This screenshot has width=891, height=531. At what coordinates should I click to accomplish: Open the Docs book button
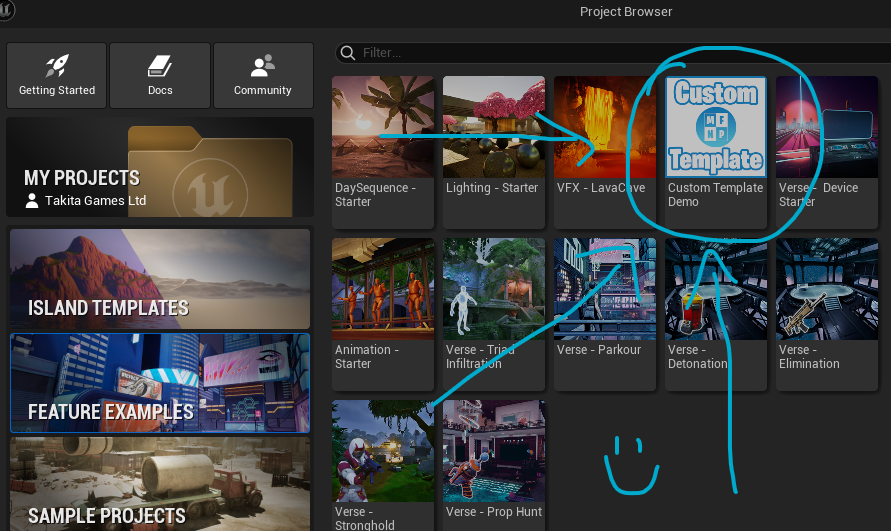pyautogui.click(x=160, y=75)
